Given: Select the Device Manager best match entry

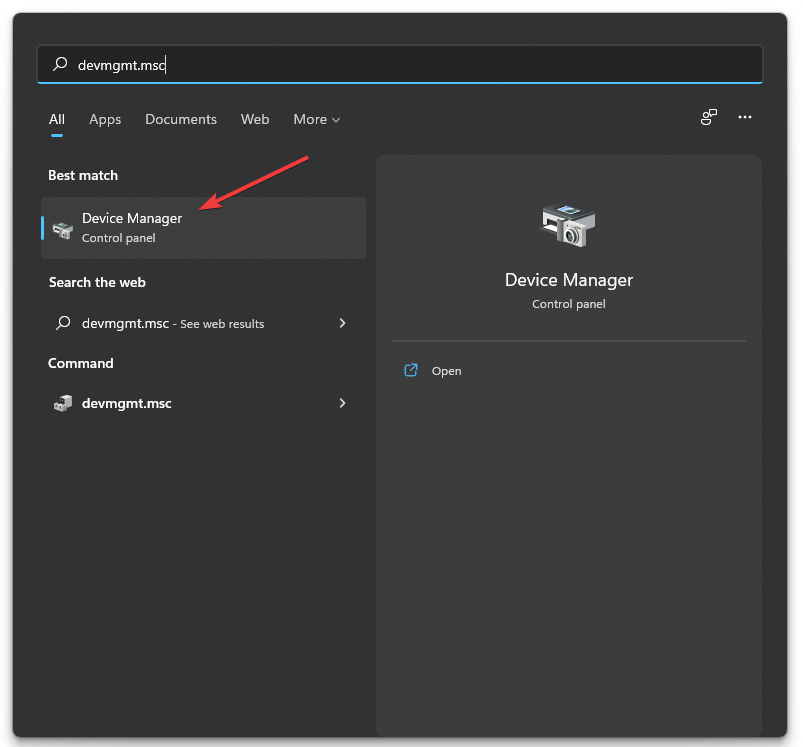Looking at the screenshot, I should click(x=131, y=218).
